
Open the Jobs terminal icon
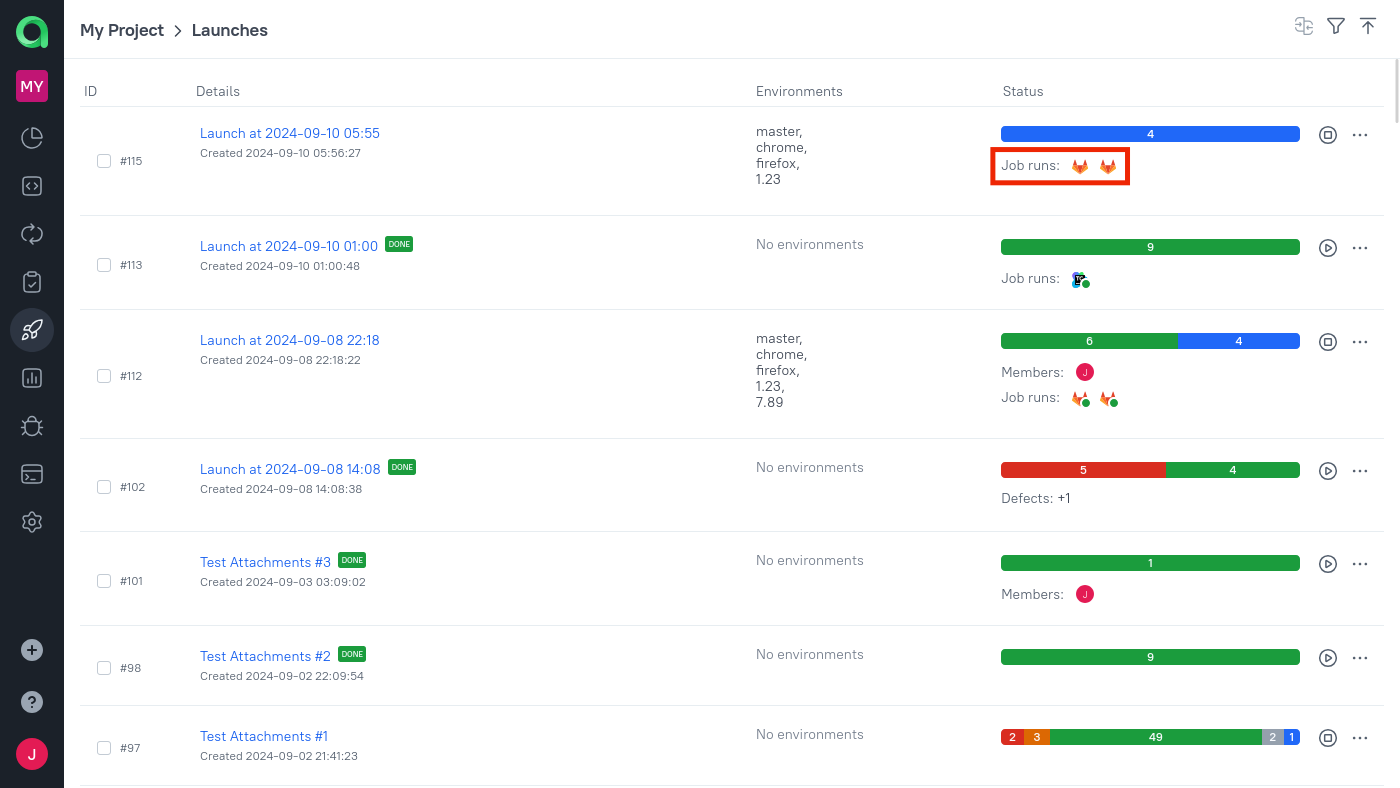coord(32,474)
